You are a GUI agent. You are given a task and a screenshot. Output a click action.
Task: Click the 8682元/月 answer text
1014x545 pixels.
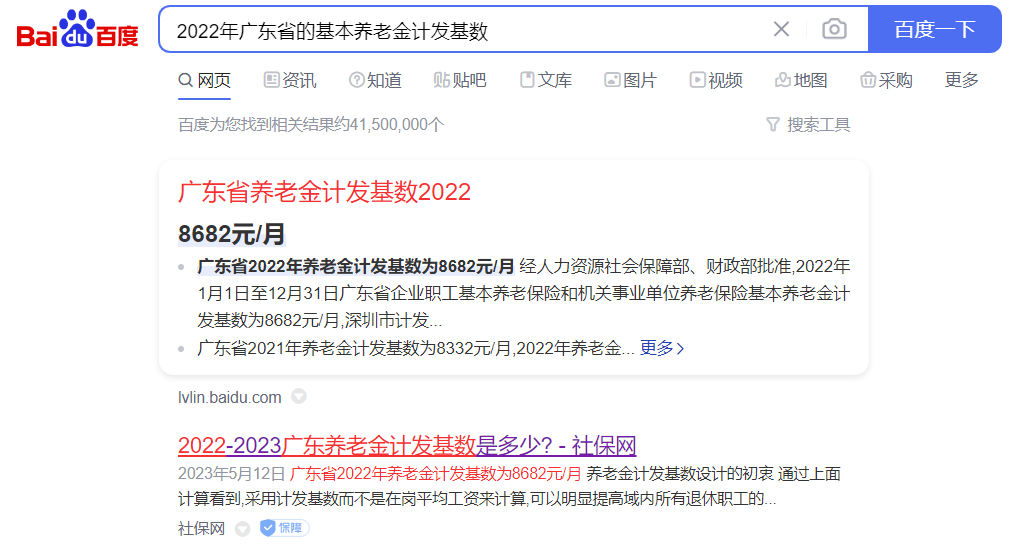(x=232, y=234)
